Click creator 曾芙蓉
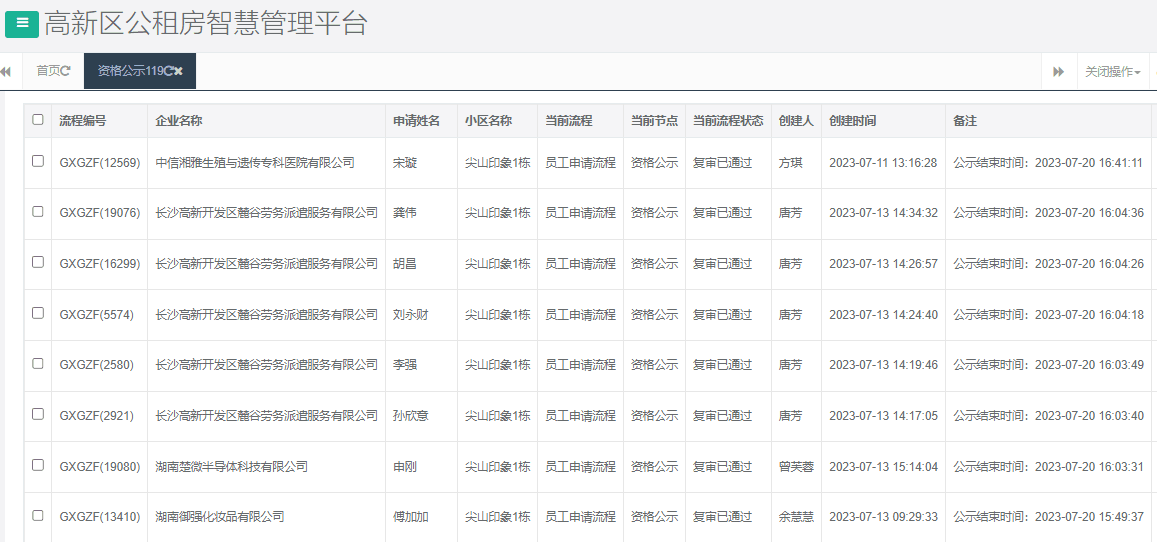 [796, 467]
